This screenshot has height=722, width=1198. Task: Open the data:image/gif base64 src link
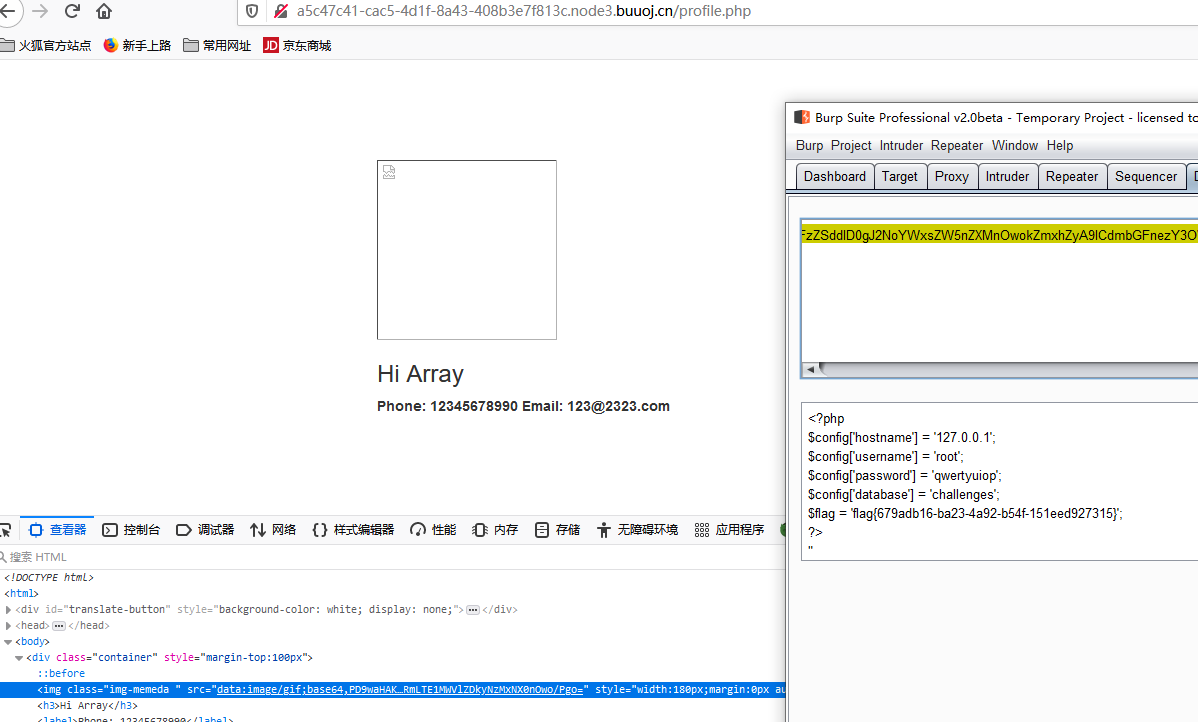pyautogui.click(x=400, y=690)
